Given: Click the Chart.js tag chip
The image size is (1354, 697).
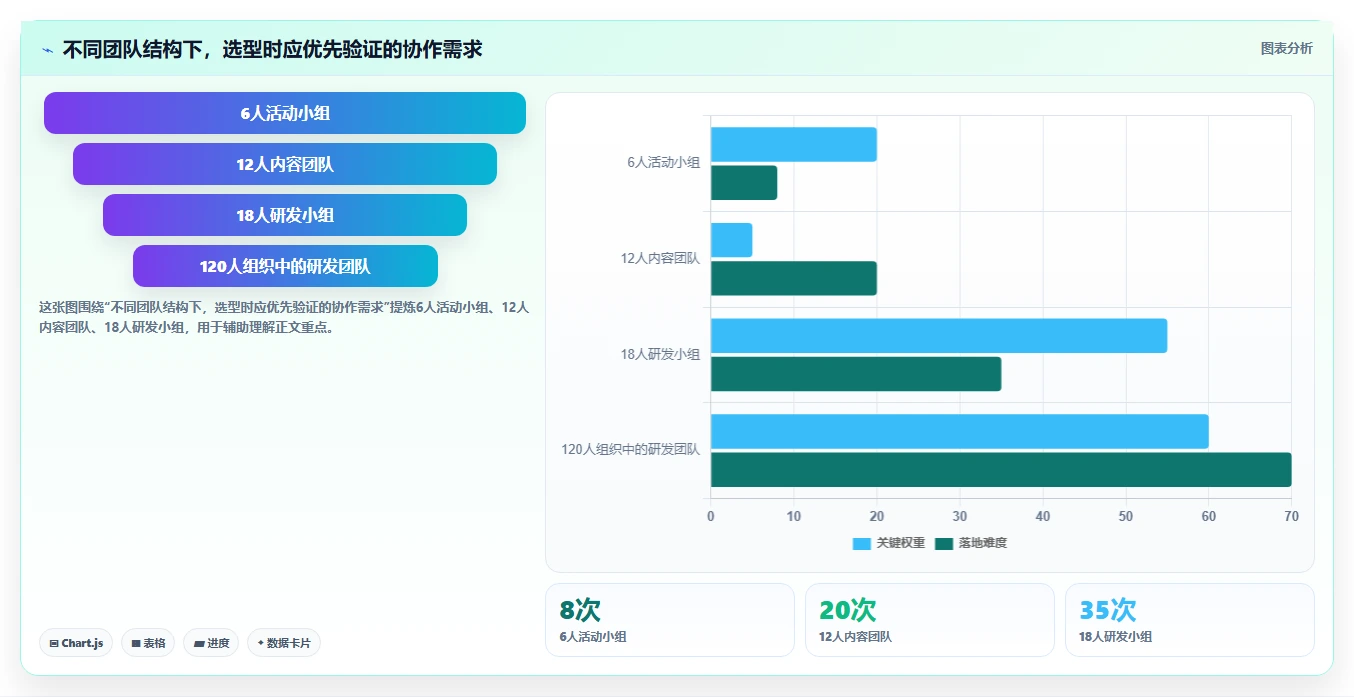Looking at the screenshot, I should 76,643.
